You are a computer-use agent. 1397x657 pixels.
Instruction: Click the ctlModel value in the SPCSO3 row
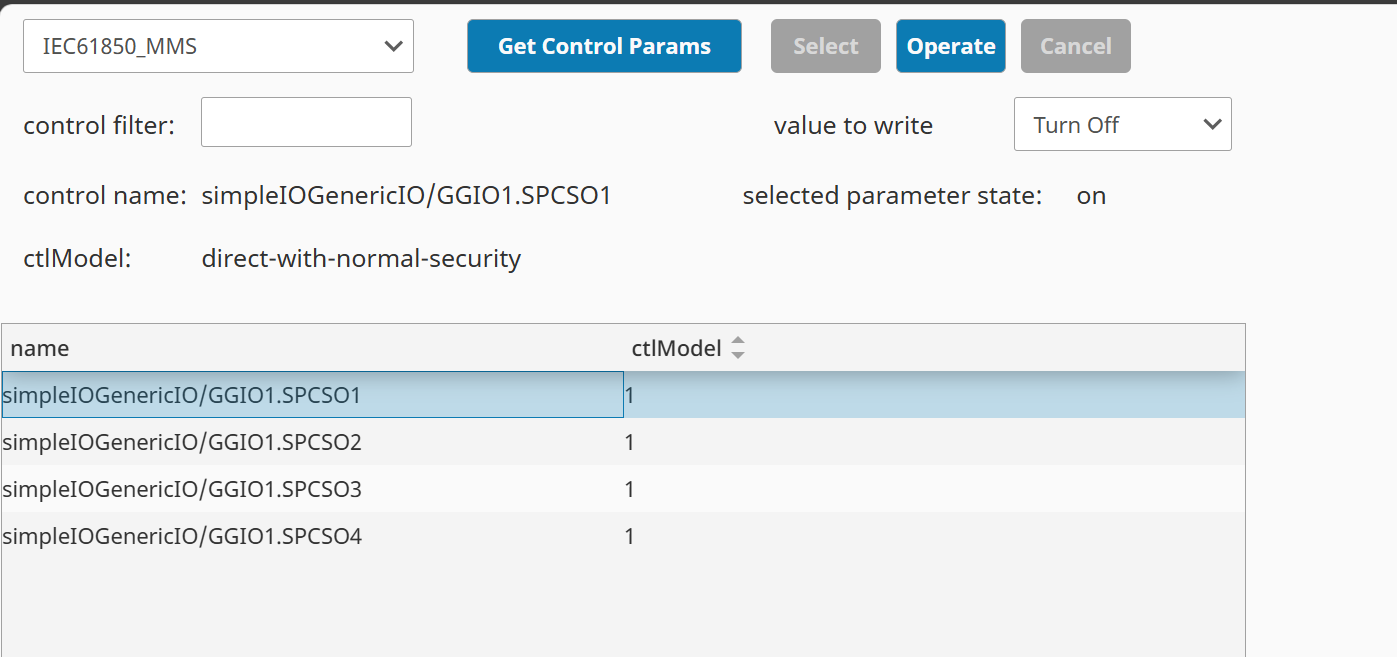coord(630,489)
